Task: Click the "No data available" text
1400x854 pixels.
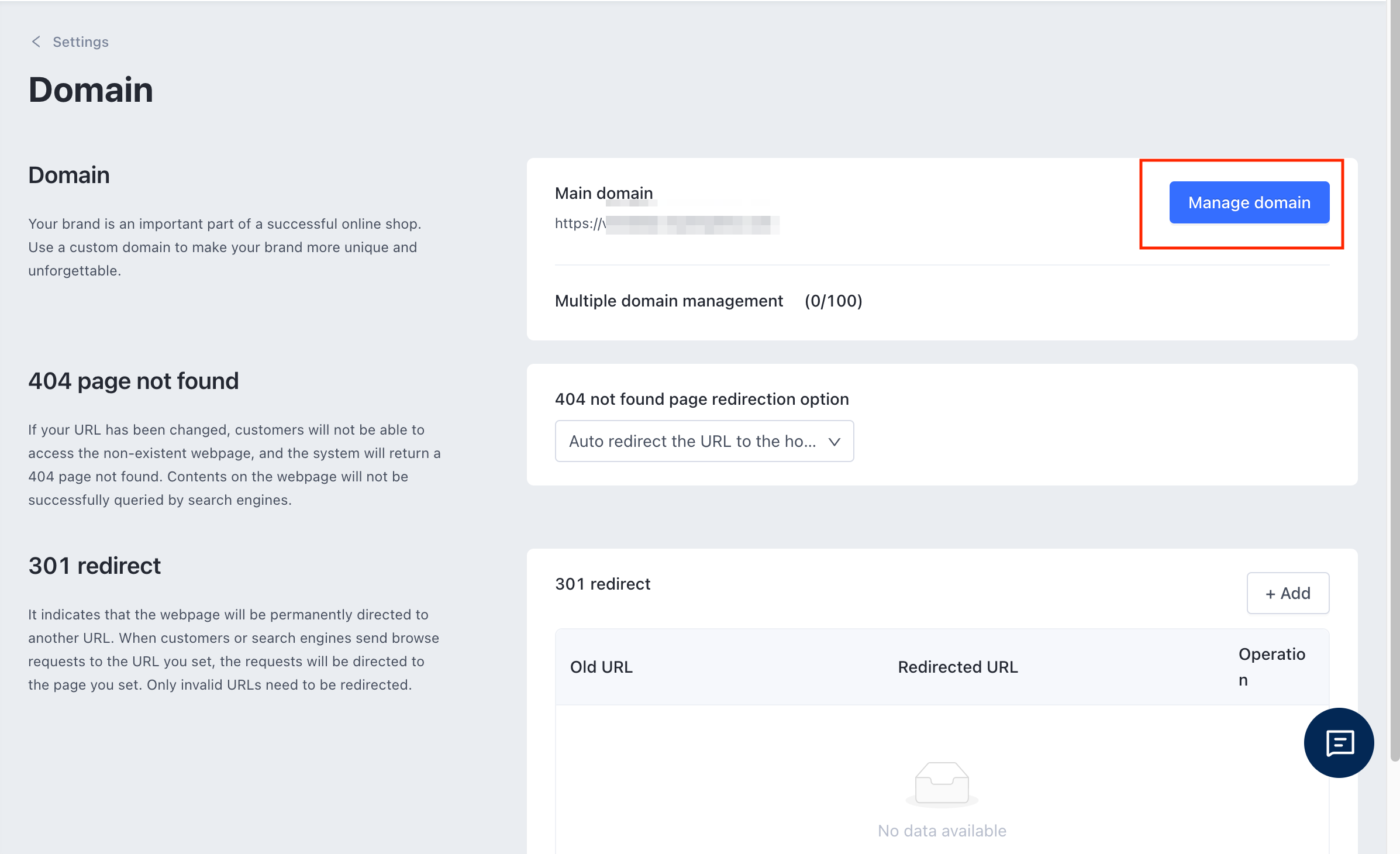Action: (942, 831)
